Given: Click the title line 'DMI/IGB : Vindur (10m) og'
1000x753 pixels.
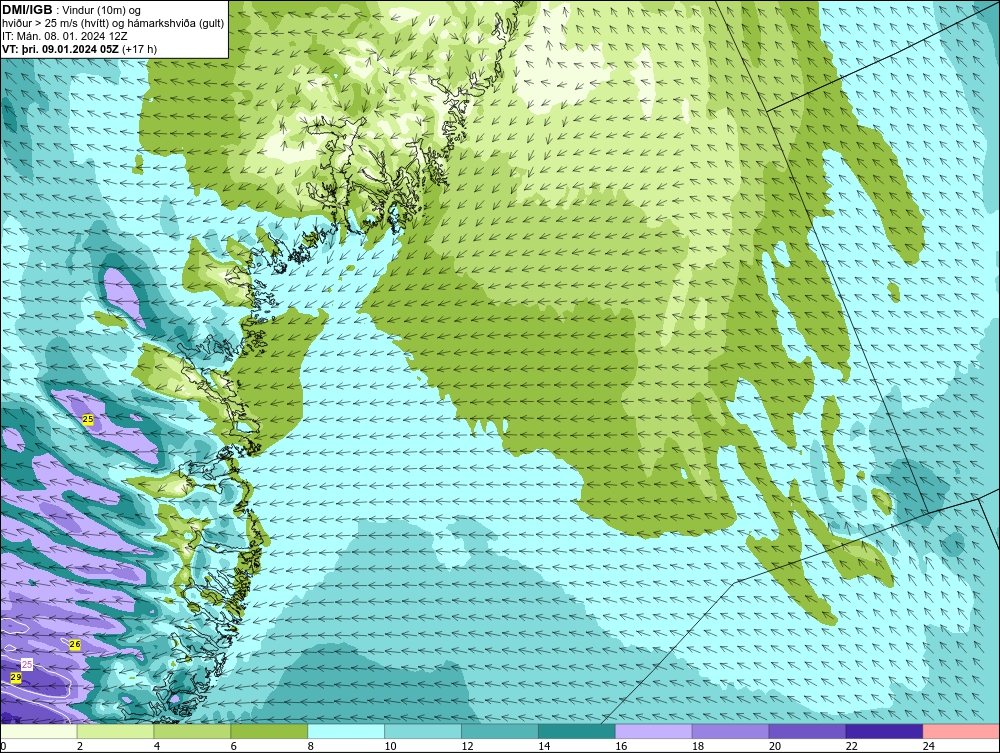Looking at the screenshot, I should (x=72, y=10).
